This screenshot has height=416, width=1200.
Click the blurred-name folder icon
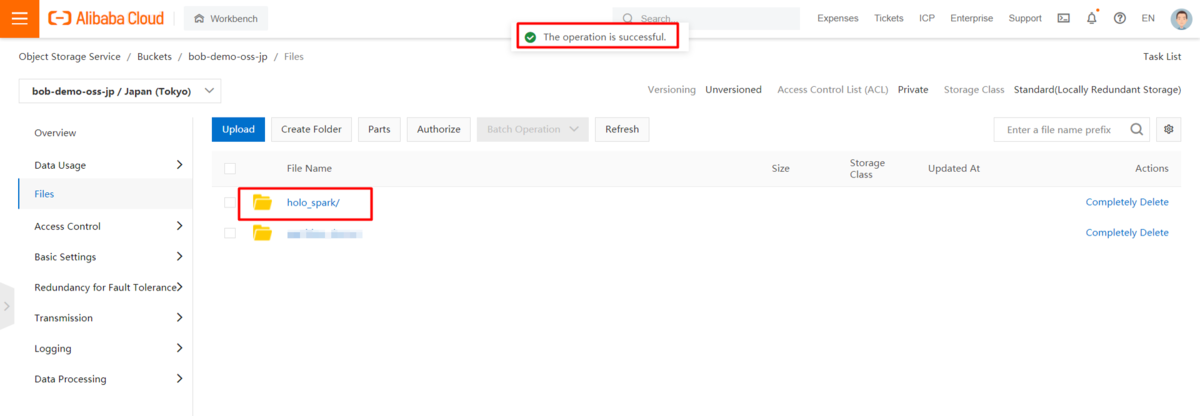point(262,233)
